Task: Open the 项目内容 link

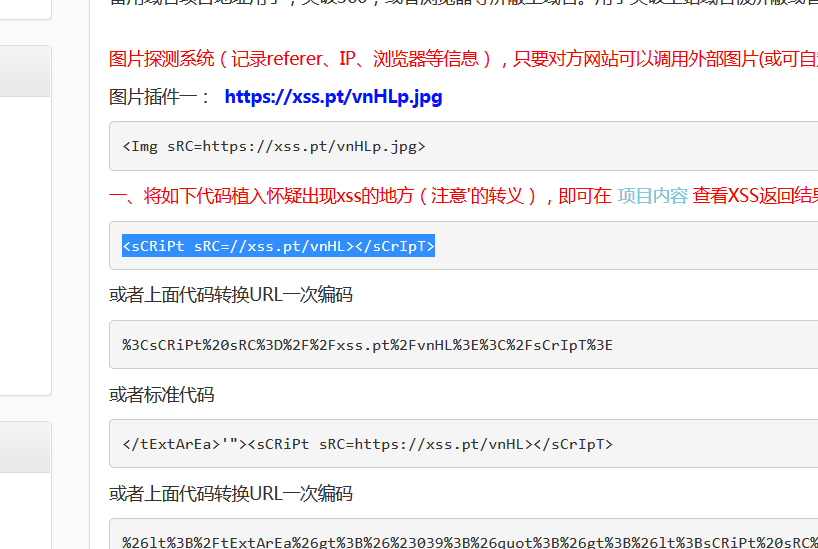Action: pos(653,196)
